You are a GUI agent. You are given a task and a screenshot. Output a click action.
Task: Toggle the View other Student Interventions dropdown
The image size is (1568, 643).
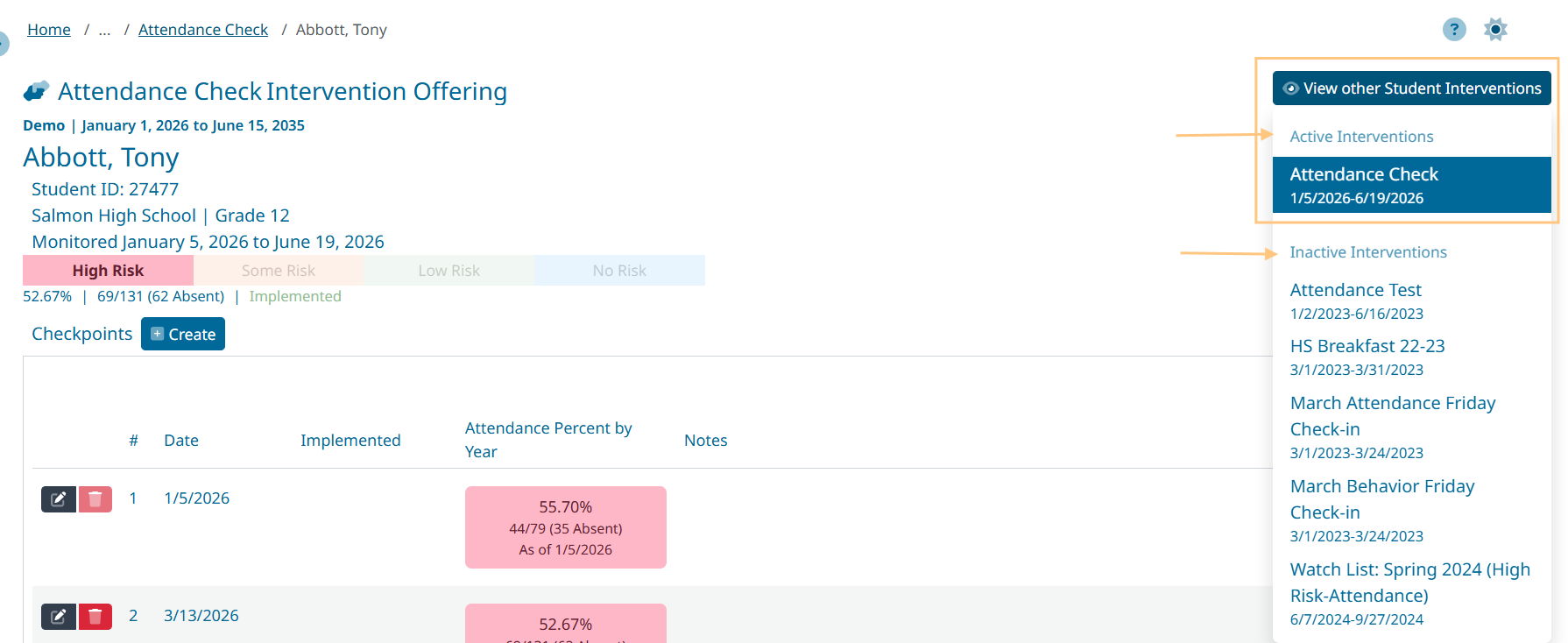point(1411,88)
